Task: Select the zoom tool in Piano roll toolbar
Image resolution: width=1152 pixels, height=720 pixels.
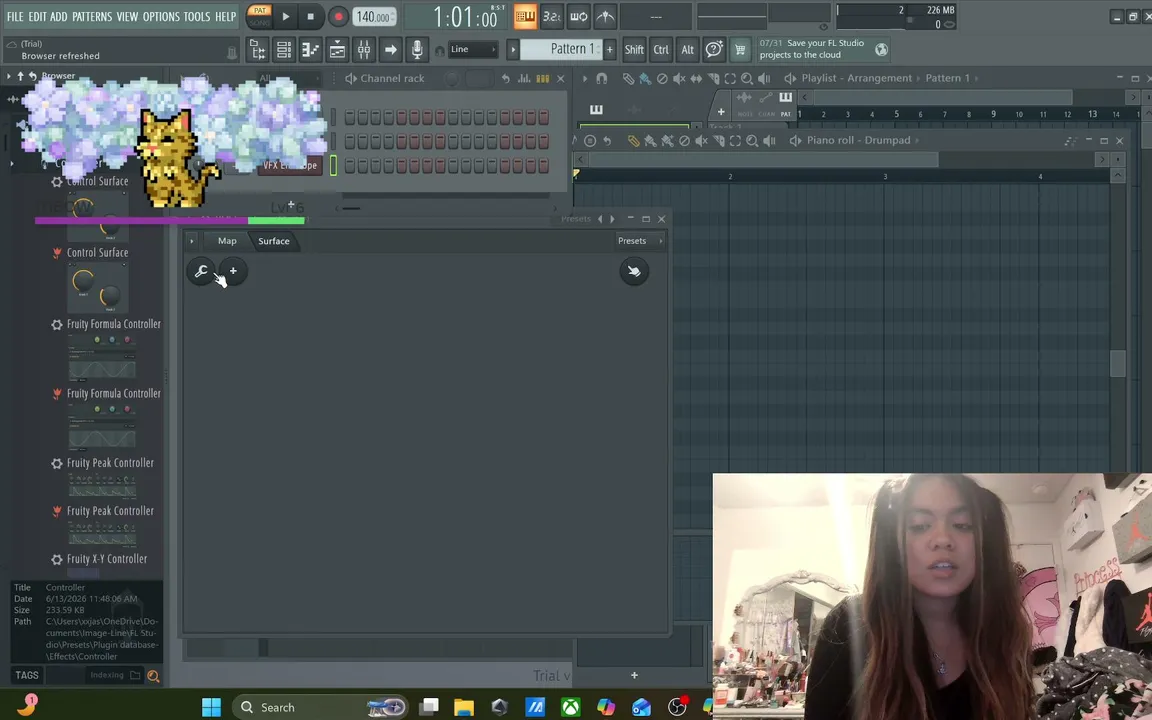Action: 752,140
